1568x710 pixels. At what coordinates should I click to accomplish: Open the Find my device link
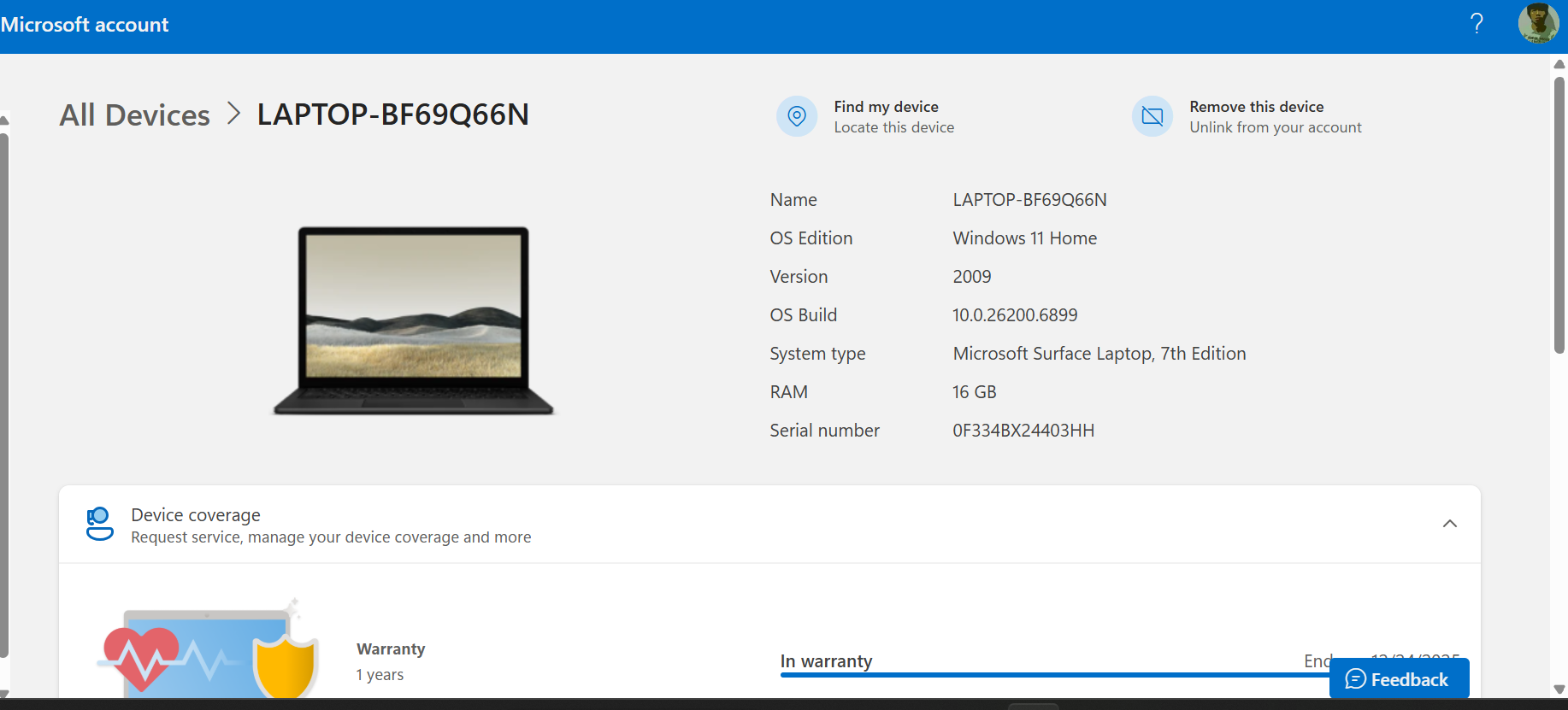[886, 107]
